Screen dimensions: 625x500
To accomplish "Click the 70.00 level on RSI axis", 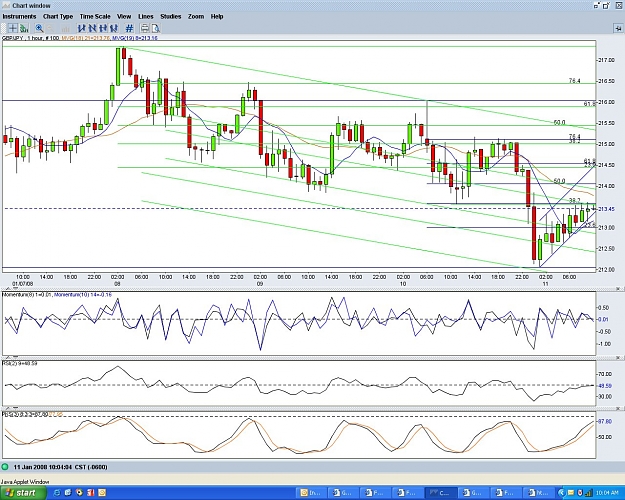I will (x=604, y=374).
